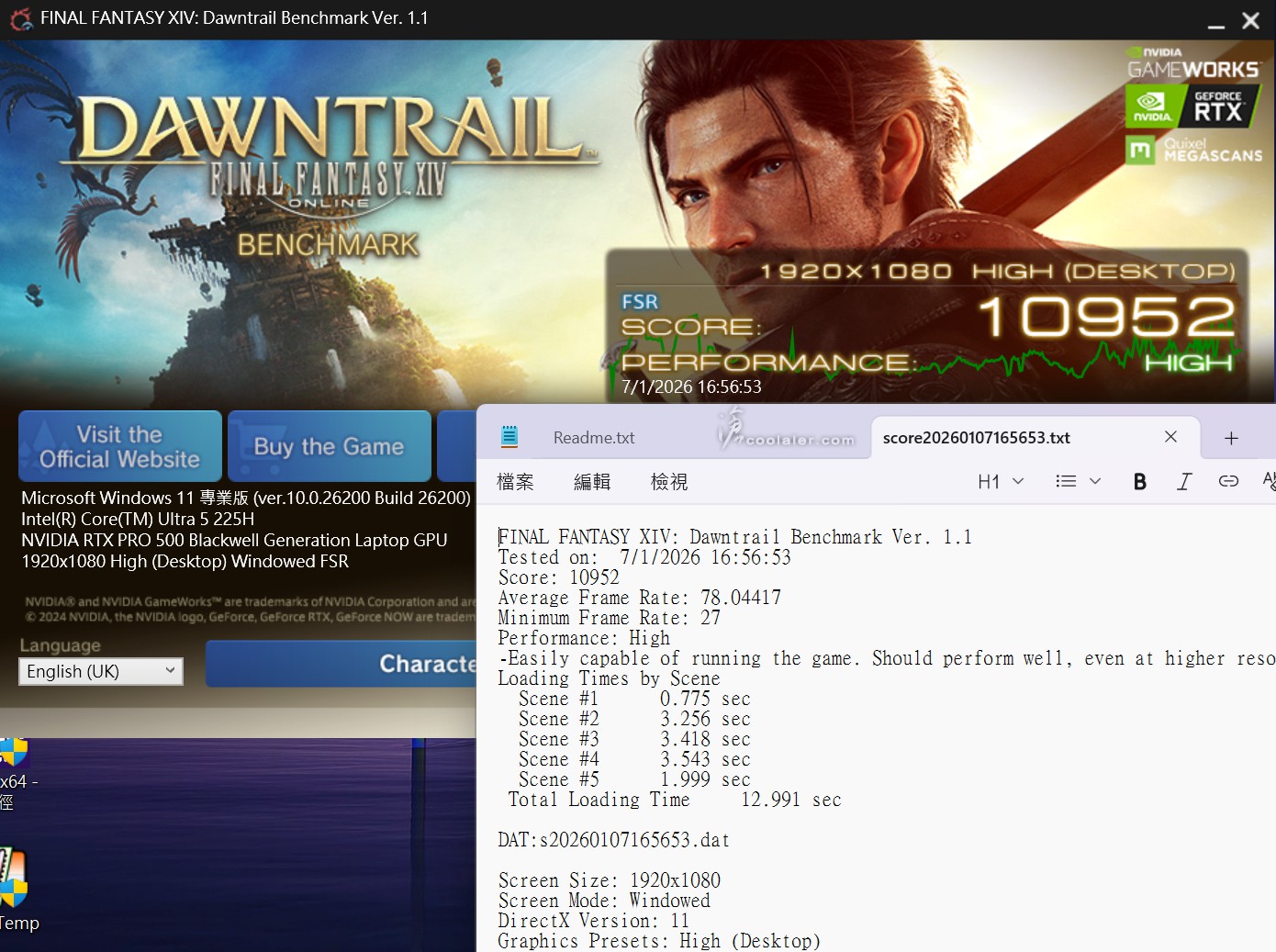Click the insert link icon
This screenshot has width=1276, height=952.
coord(1228,482)
